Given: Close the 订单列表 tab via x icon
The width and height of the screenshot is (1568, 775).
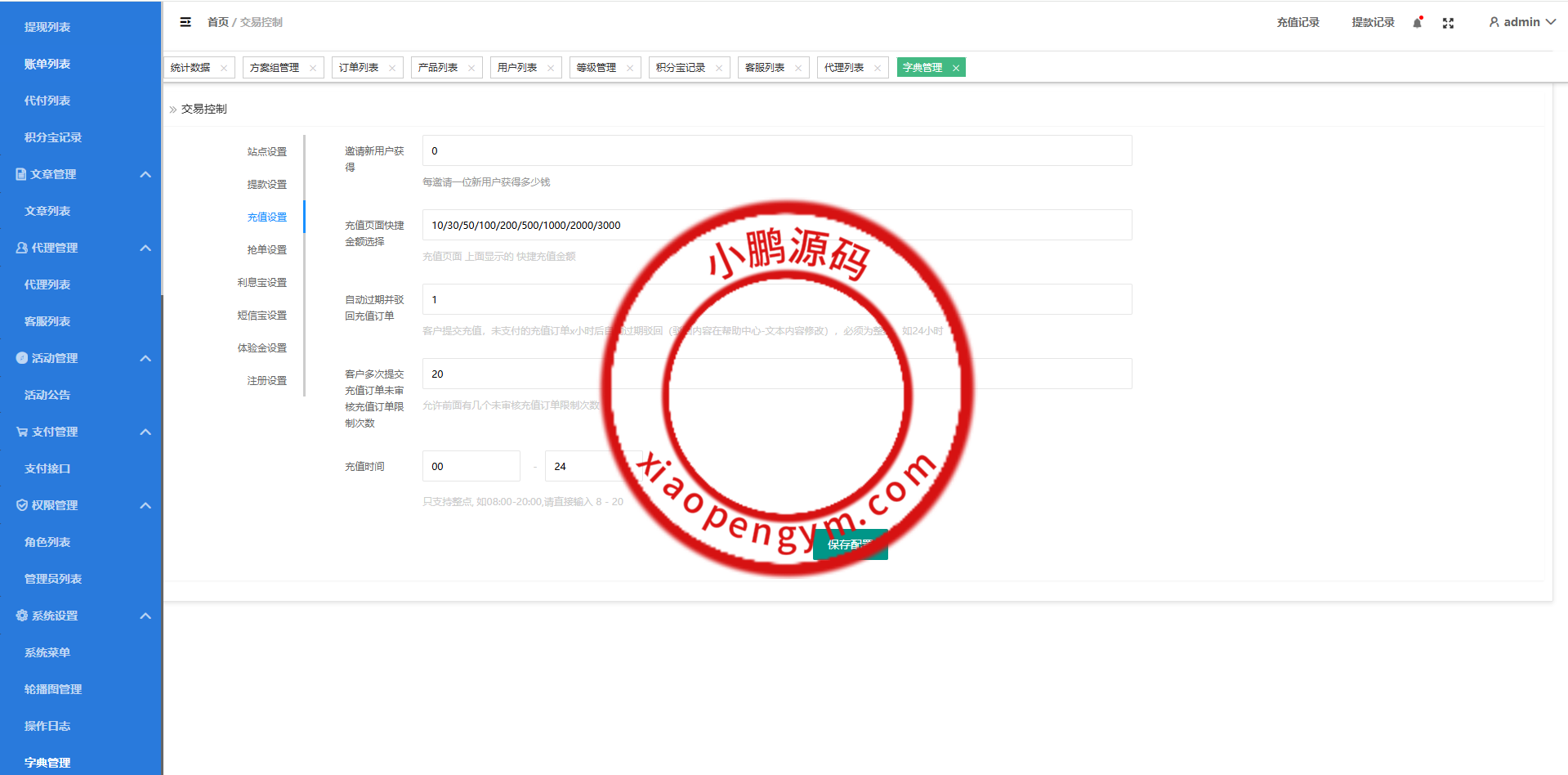Looking at the screenshot, I should (392, 68).
